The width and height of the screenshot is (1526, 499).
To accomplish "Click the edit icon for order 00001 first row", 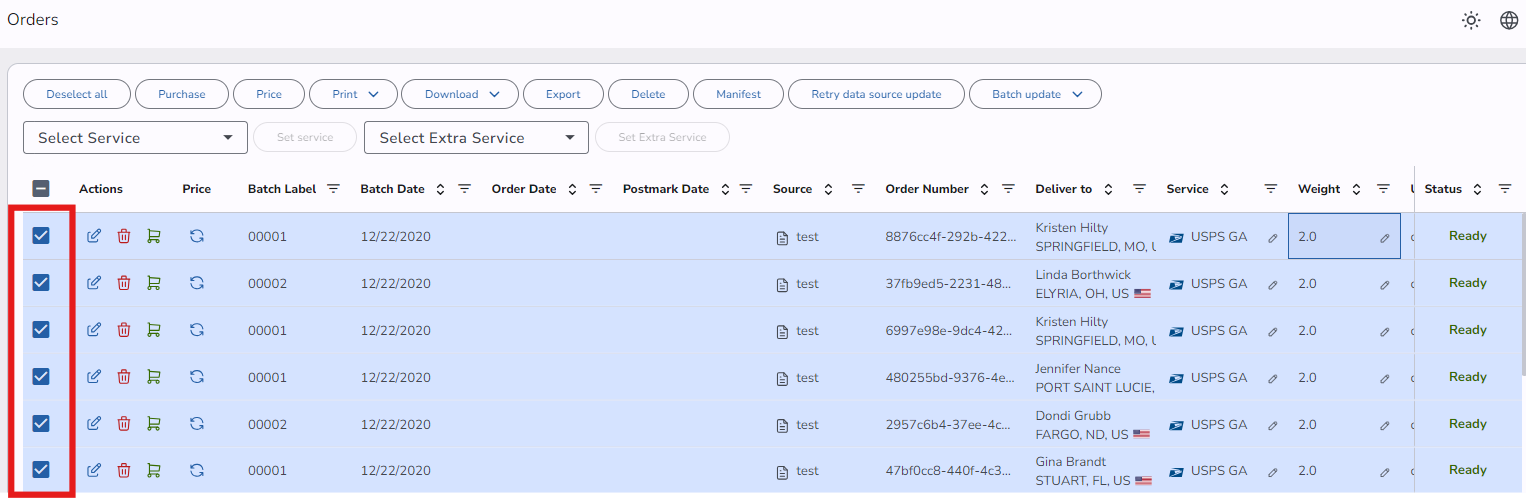I will click(x=94, y=236).
